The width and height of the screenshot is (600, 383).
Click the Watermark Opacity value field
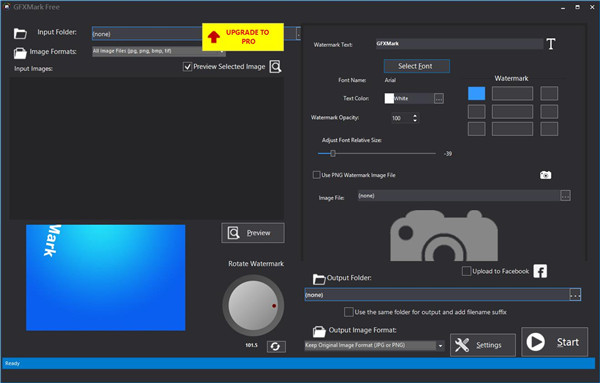tap(401, 118)
